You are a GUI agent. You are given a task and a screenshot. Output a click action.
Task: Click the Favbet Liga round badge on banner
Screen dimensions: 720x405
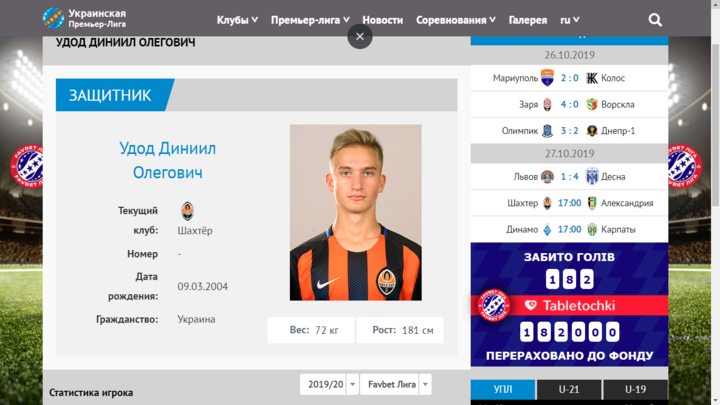click(494, 305)
